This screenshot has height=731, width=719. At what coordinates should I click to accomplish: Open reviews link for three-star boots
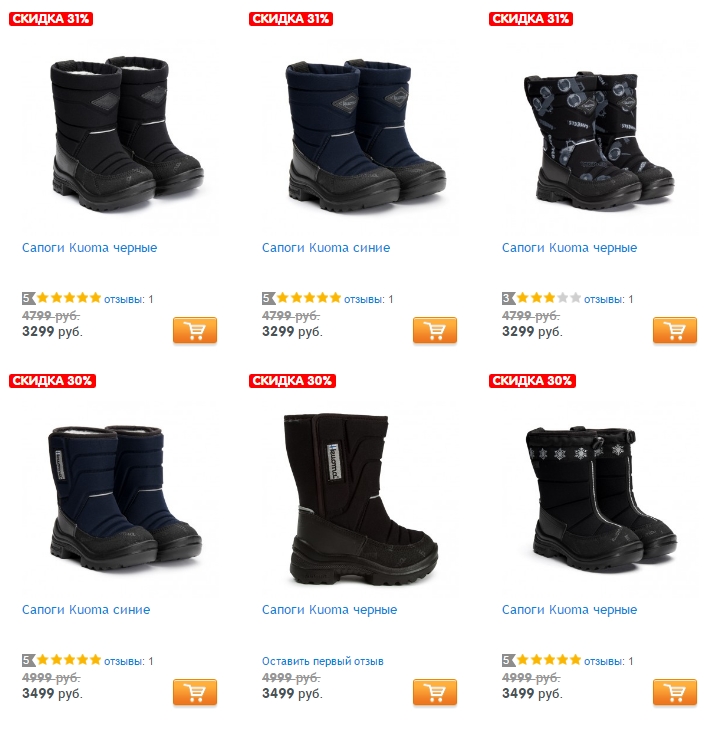coord(608,299)
